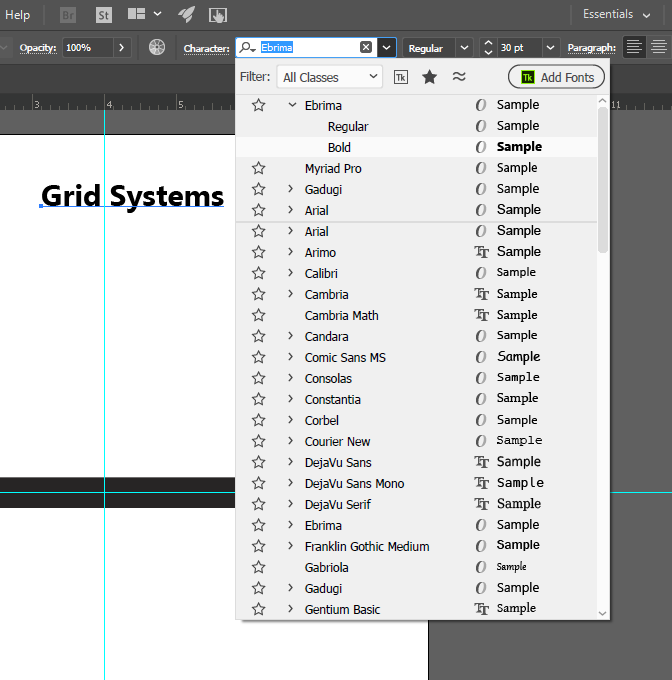Show similar fonts filter icon
672x680 pixels.
[459, 77]
